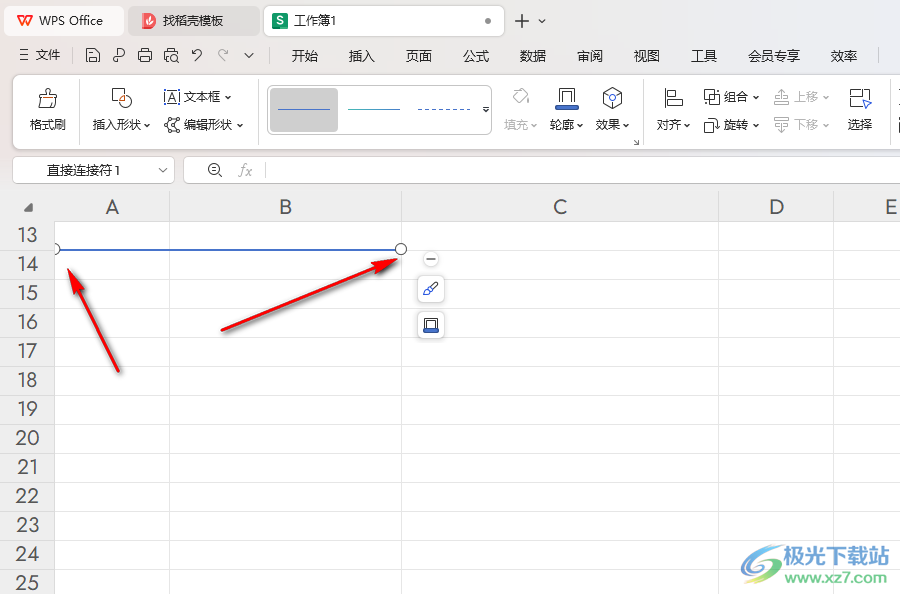Switch to the 视图 View tab
Viewport: 900px width, 594px height.
tap(647, 56)
